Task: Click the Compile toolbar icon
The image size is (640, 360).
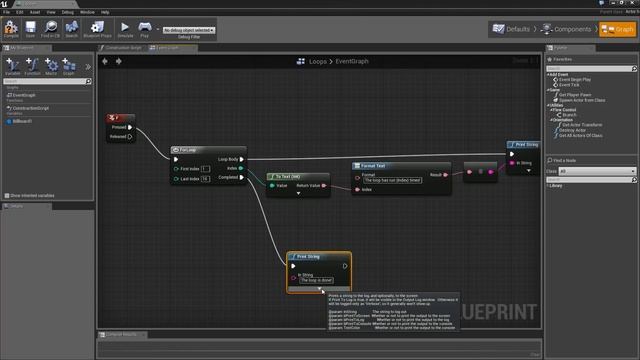Action: click(x=11, y=28)
